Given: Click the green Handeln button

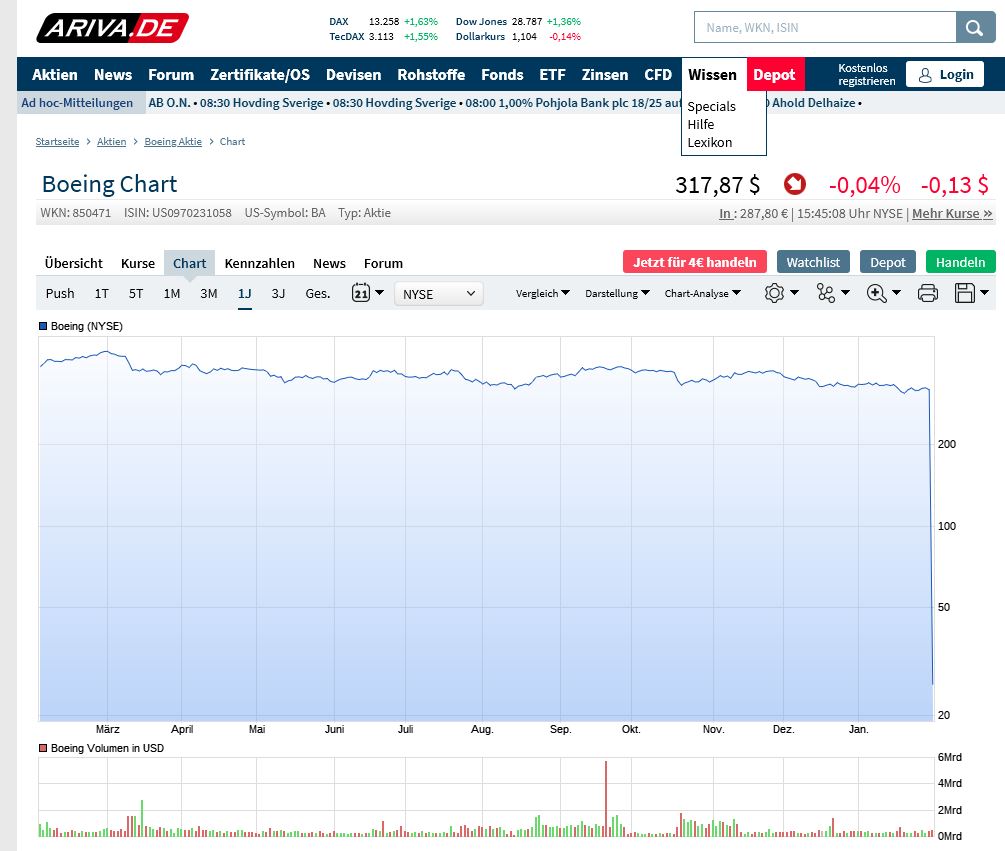Looking at the screenshot, I should [960, 262].
